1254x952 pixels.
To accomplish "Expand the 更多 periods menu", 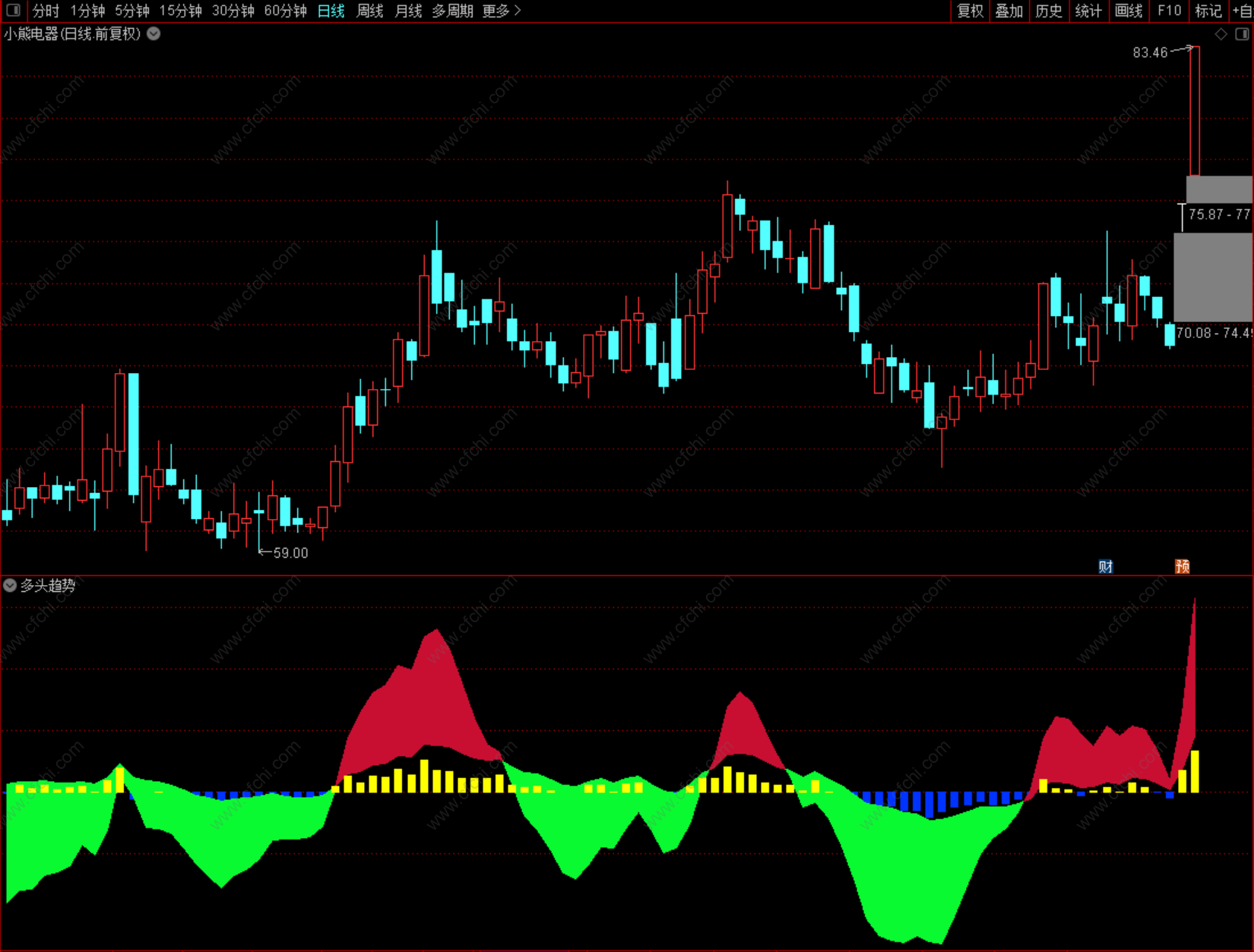I will [x=502, y=11].
